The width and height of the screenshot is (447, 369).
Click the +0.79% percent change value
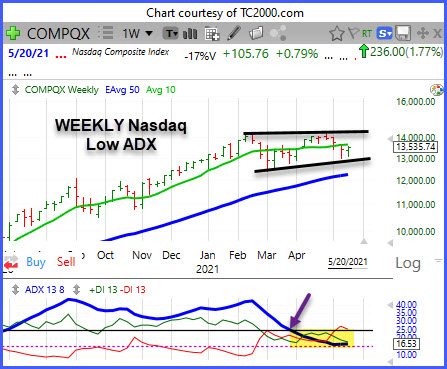coord(297,54)
